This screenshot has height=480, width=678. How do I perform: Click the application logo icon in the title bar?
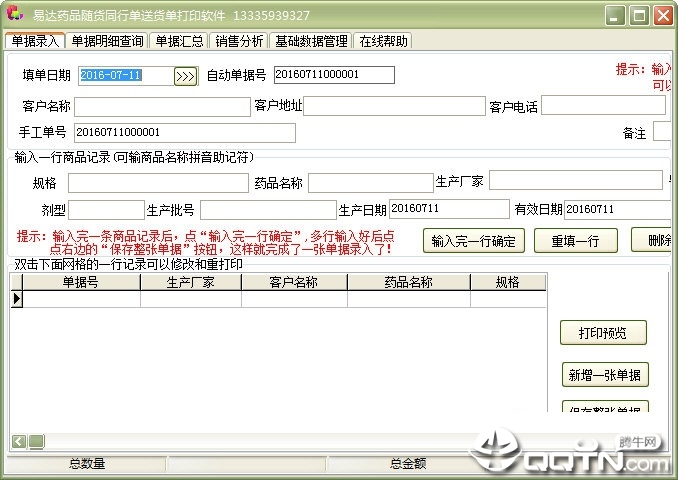pos(15,13)
